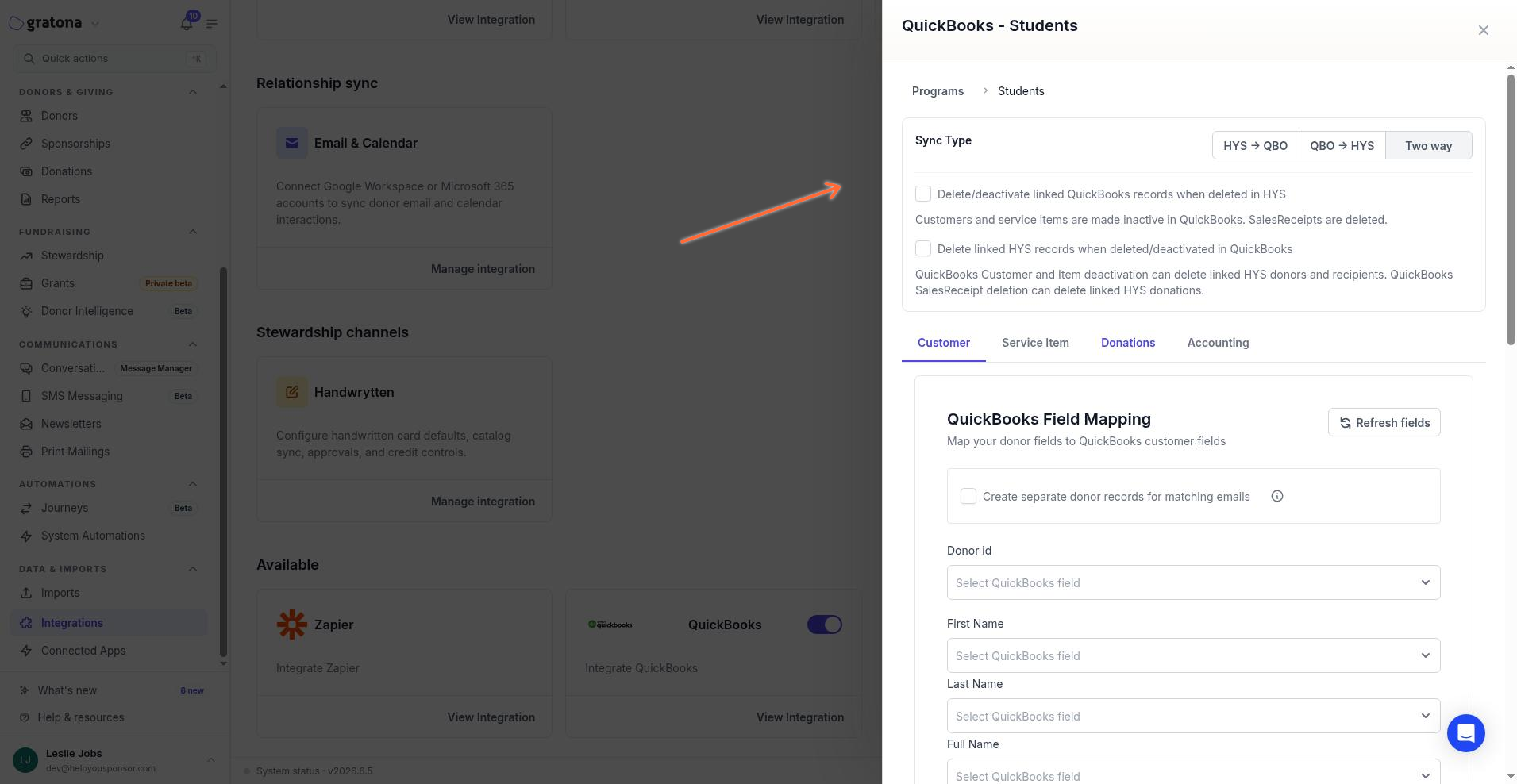Toggle the QuickBooks integration switch

[825, 625]
